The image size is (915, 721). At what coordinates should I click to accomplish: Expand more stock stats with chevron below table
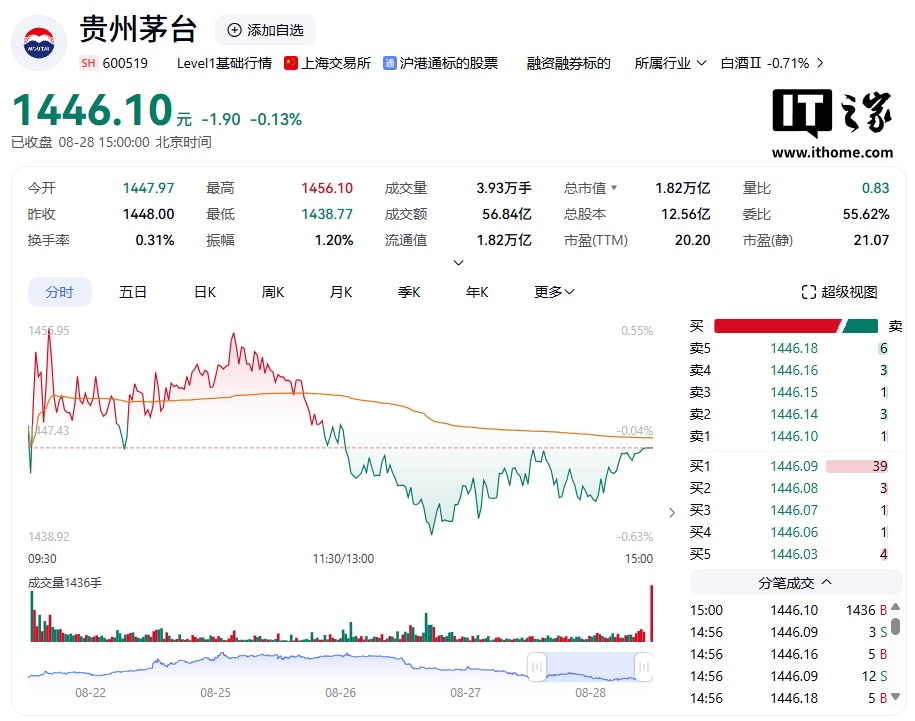point(459,263)
